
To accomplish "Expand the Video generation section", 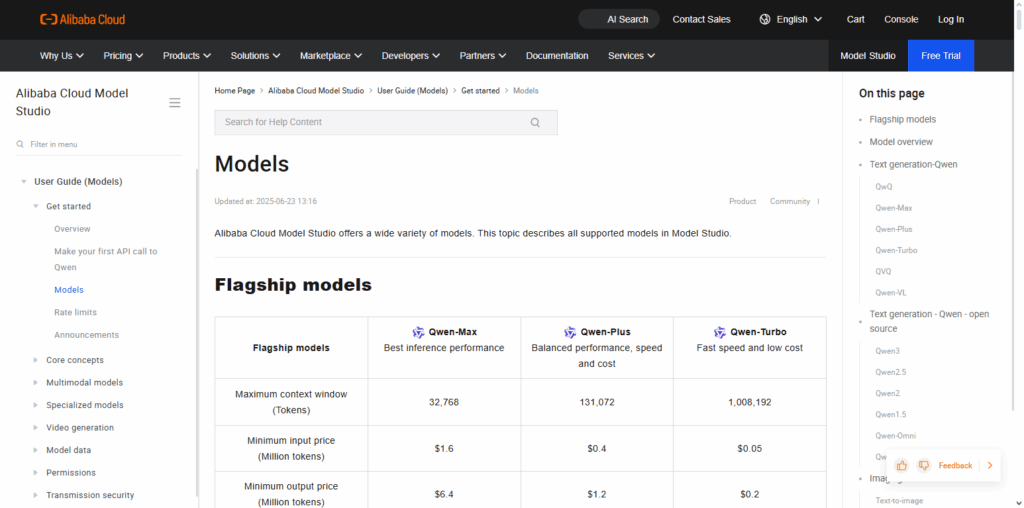I will coord(36,428).
